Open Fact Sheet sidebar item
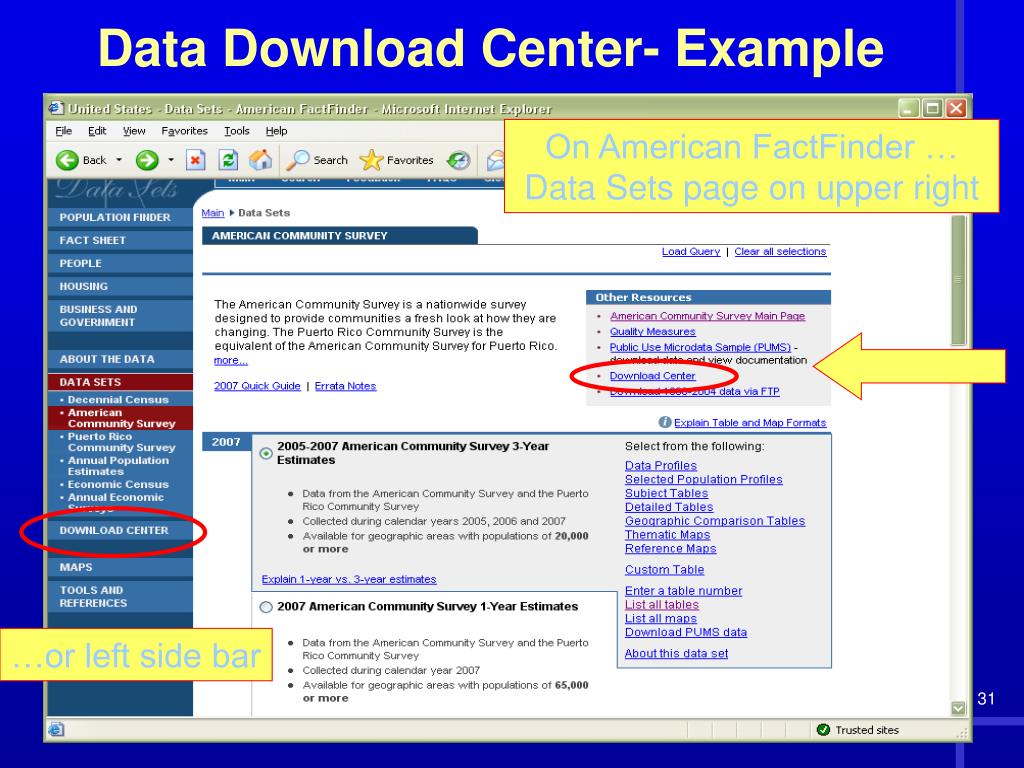 [120, 240]
